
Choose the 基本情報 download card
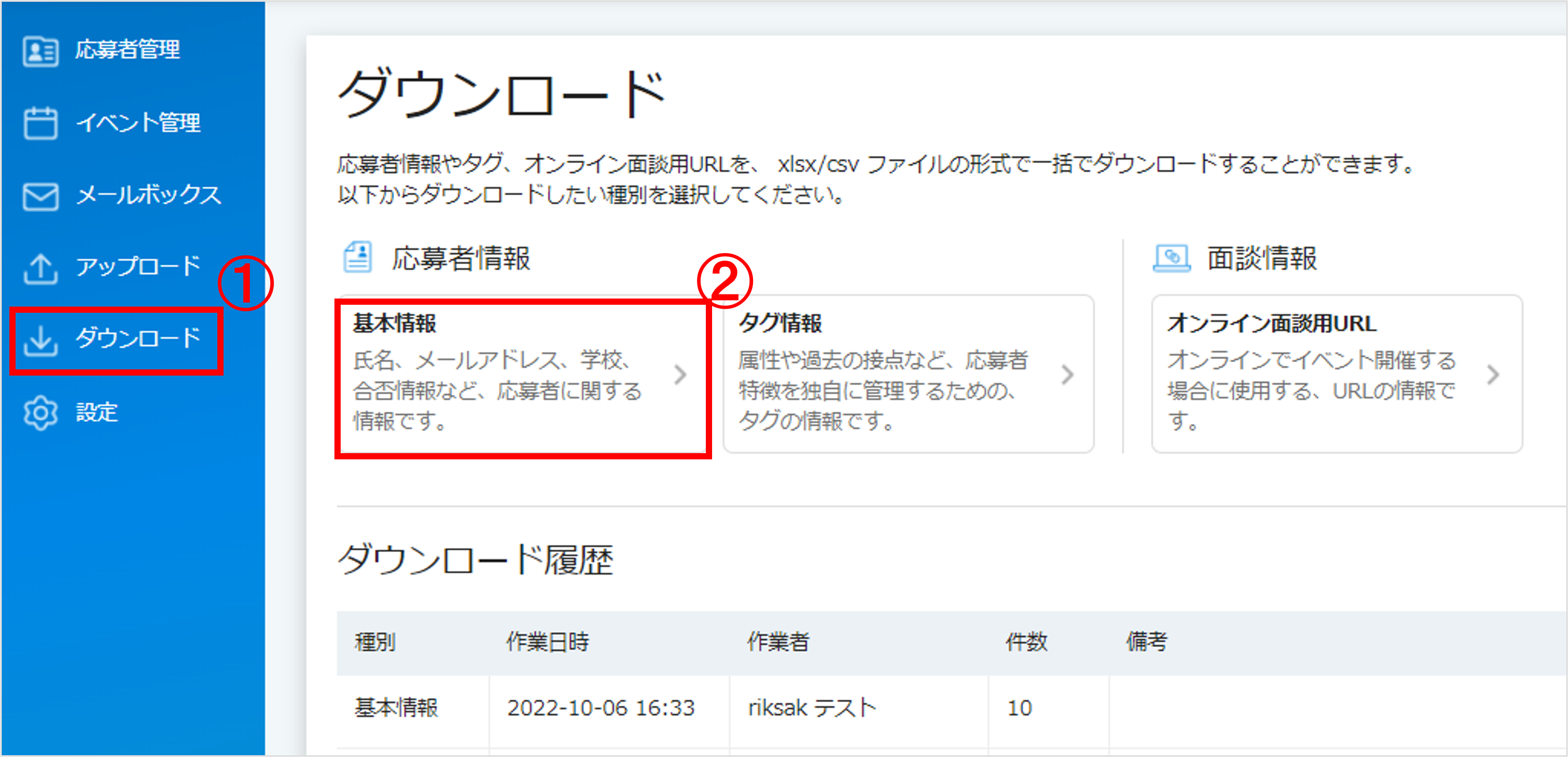point(523,375)
